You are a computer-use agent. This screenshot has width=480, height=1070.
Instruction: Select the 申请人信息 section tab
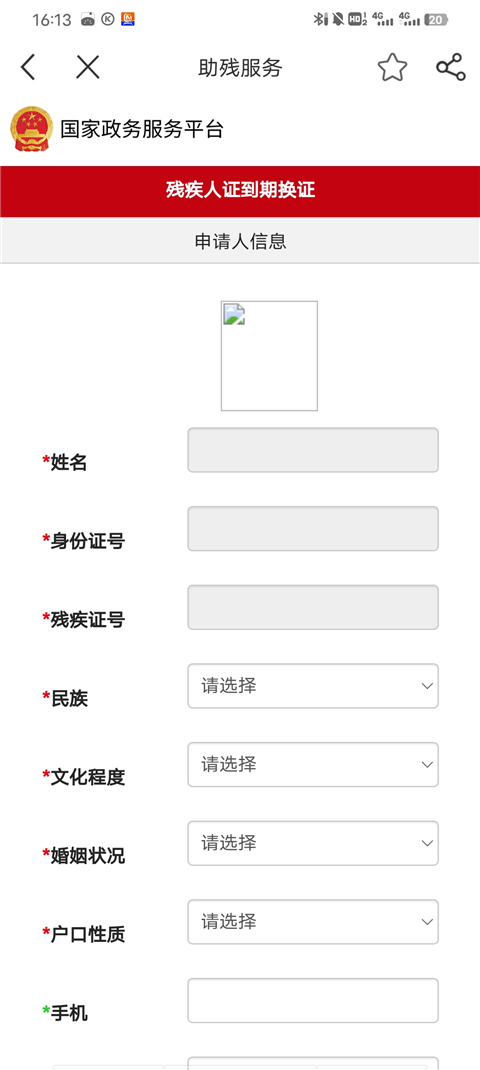click(x=240, y=241)
